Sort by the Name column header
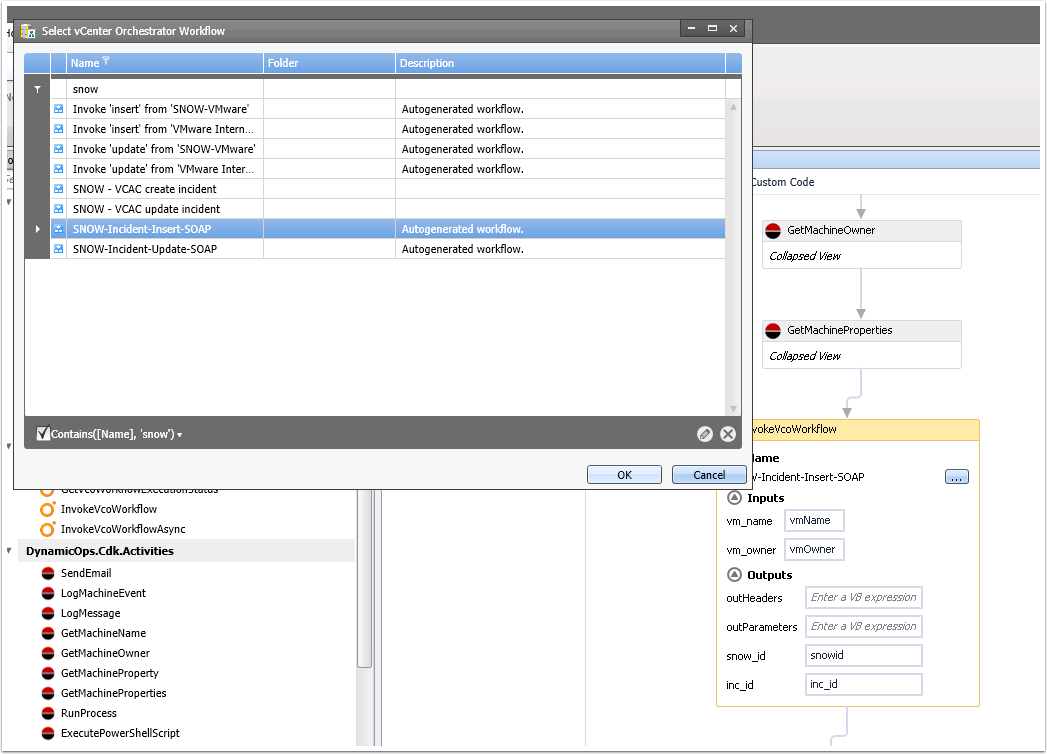1047x754 pixels. click(x=165, y=63)
